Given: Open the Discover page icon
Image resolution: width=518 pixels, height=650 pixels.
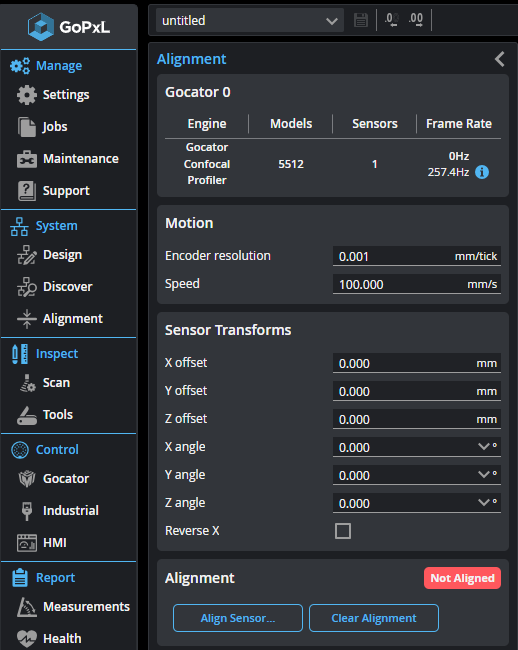Looking at the screenshot, I should 27,287.
